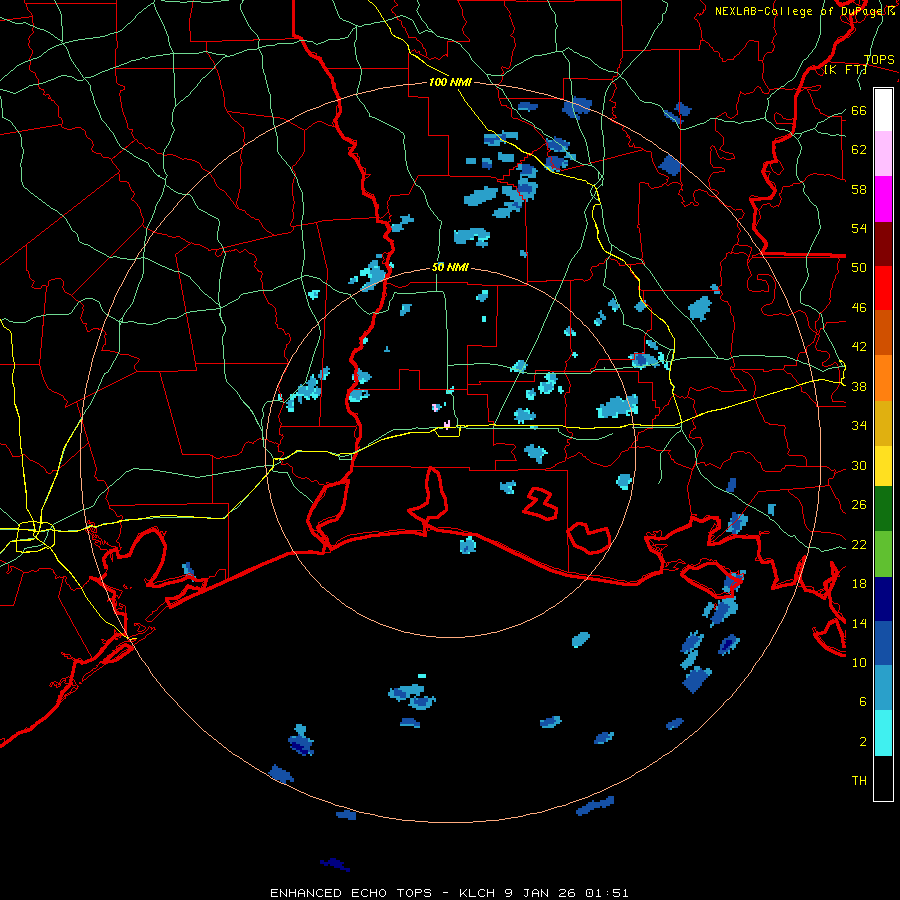The width and height of the screenshot is (900, 900).
Task: Click the "2" legend value
Action: (862, 741)
